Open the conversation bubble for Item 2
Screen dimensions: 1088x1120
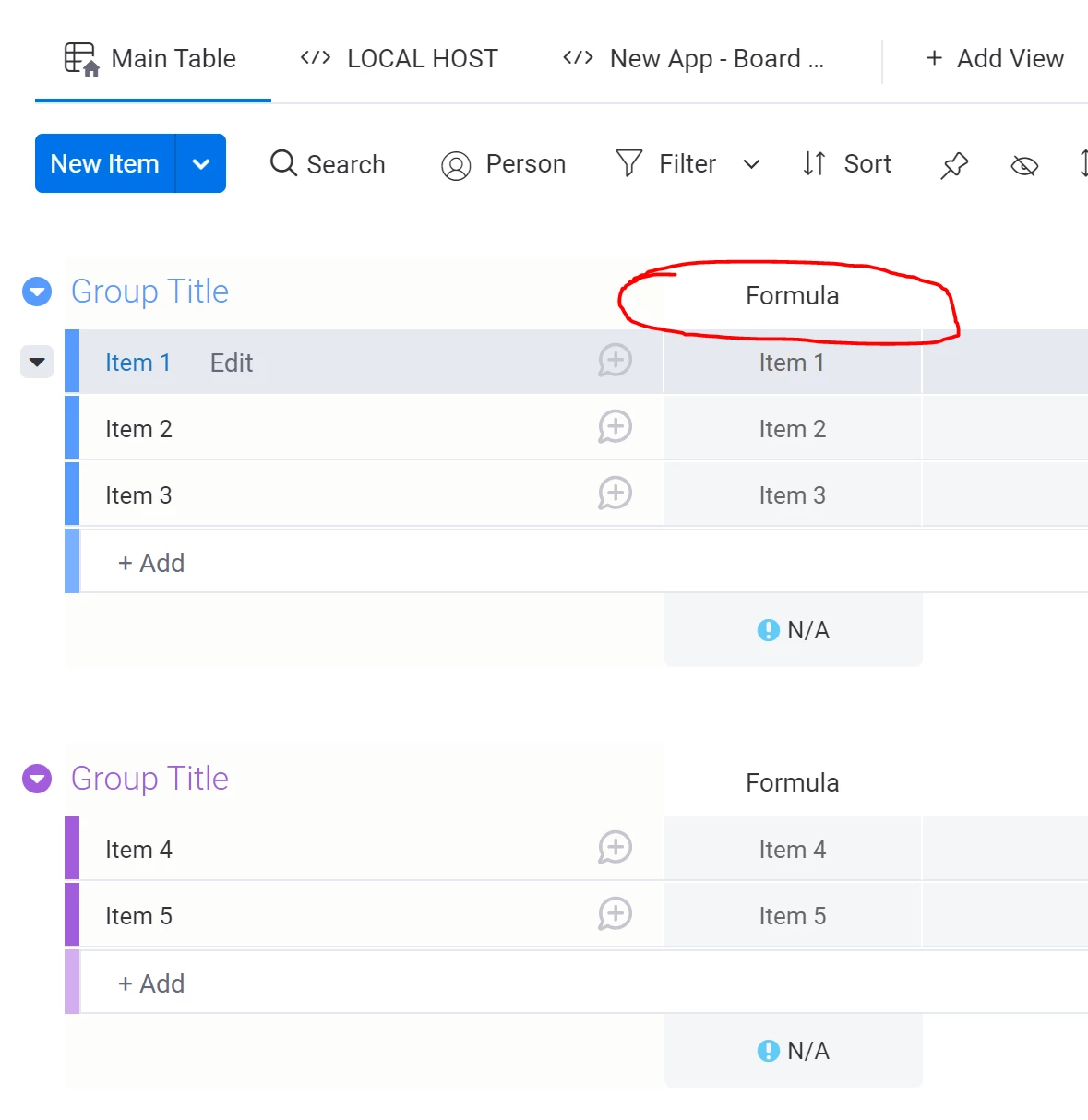[x=615, y=427]
